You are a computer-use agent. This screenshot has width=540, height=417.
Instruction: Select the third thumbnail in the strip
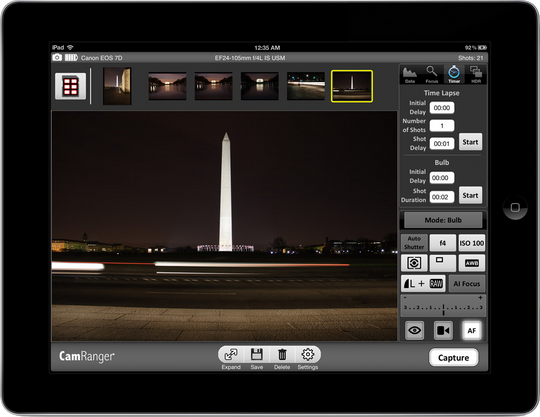(214, 86)
